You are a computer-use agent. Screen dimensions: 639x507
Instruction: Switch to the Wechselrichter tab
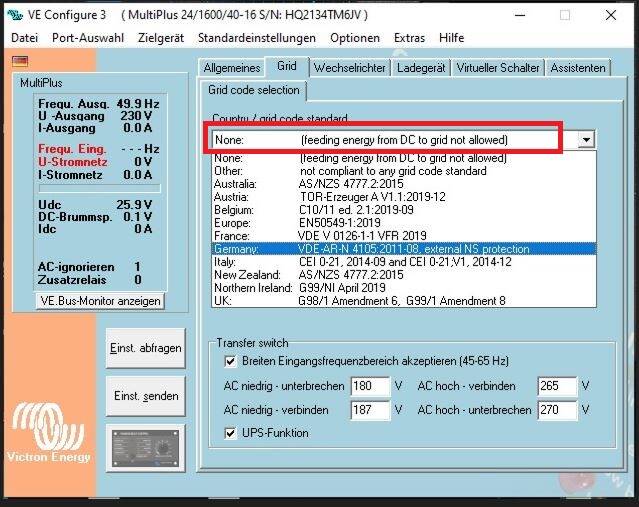point(350,68)
